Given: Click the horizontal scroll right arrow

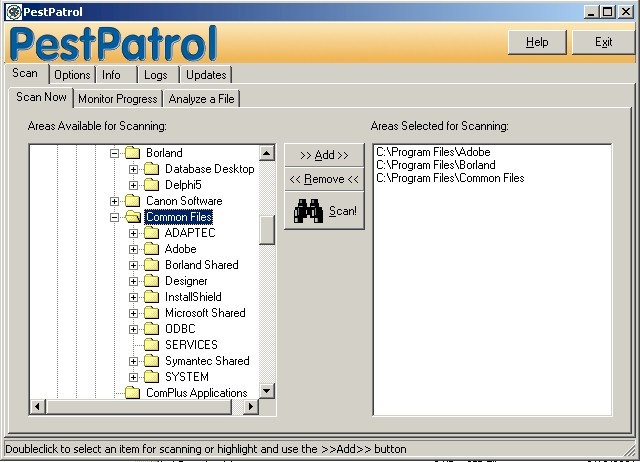Looking at the screenshot, I should click(251, 406).
